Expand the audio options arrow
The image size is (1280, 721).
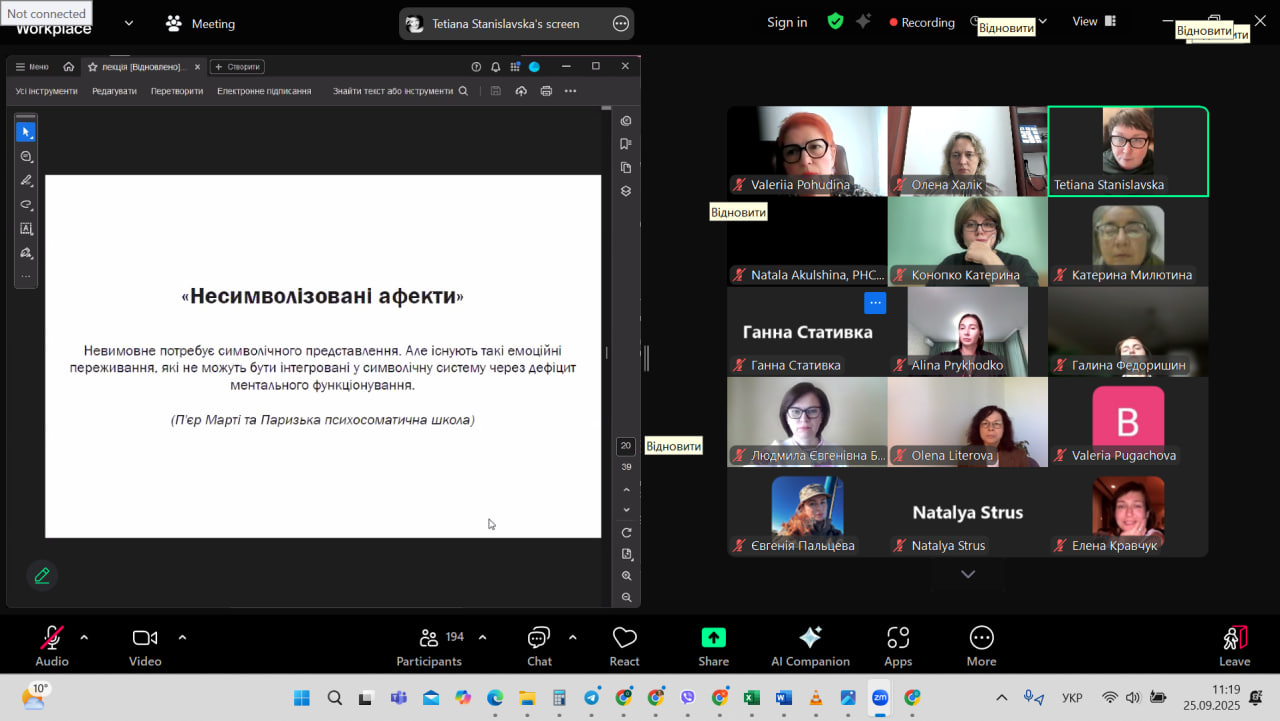(84, 637)
